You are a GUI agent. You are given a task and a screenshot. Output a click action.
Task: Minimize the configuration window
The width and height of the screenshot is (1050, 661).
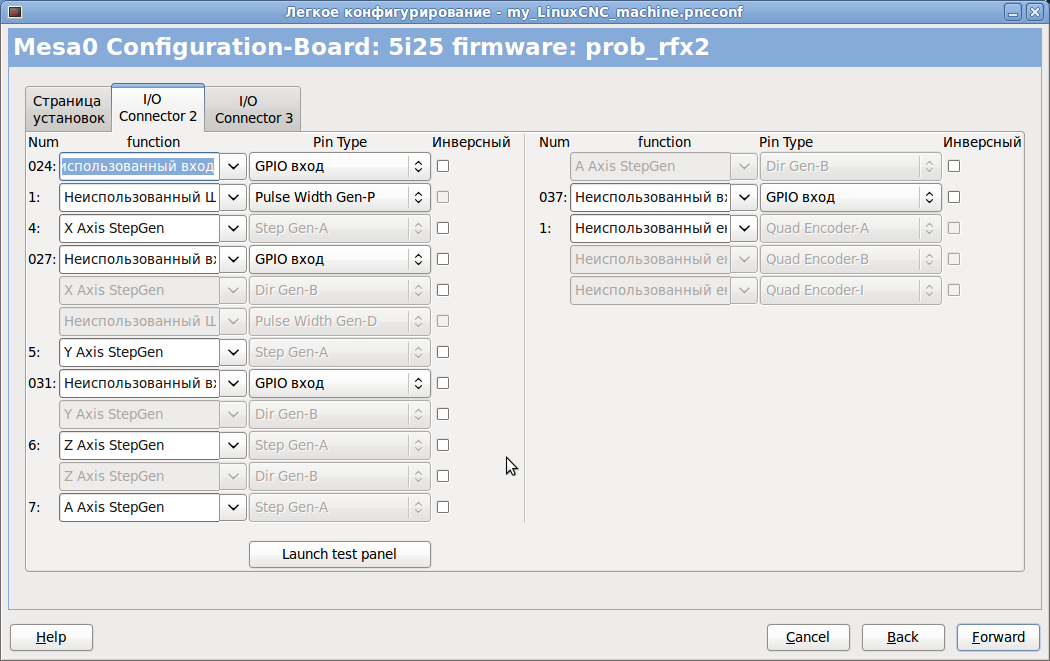1012,12
